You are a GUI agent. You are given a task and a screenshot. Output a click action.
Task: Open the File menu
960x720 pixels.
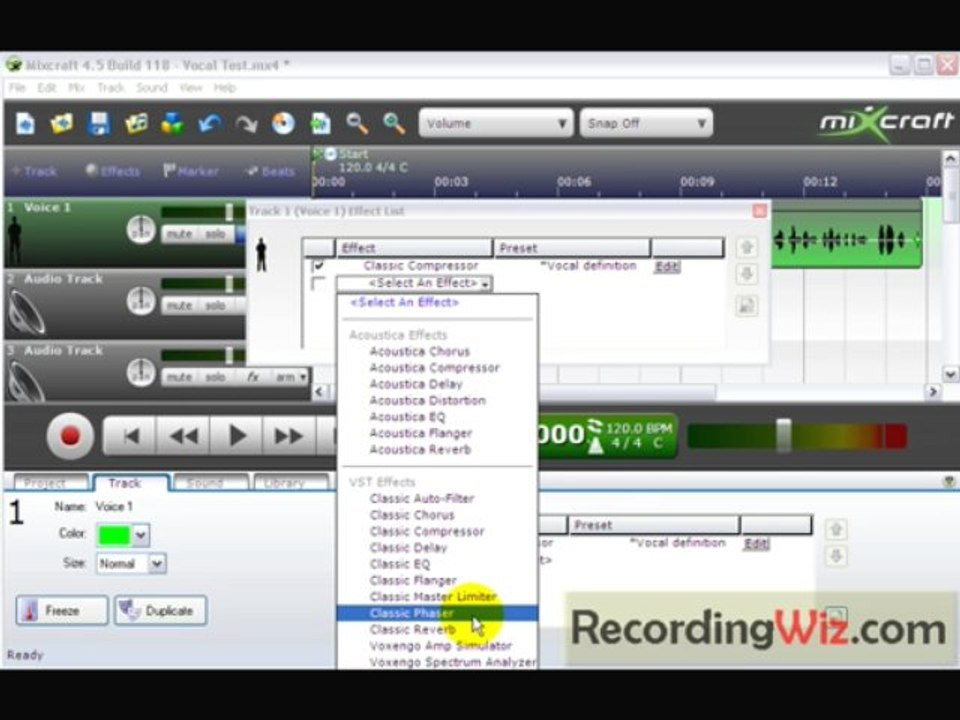[17, 88]
